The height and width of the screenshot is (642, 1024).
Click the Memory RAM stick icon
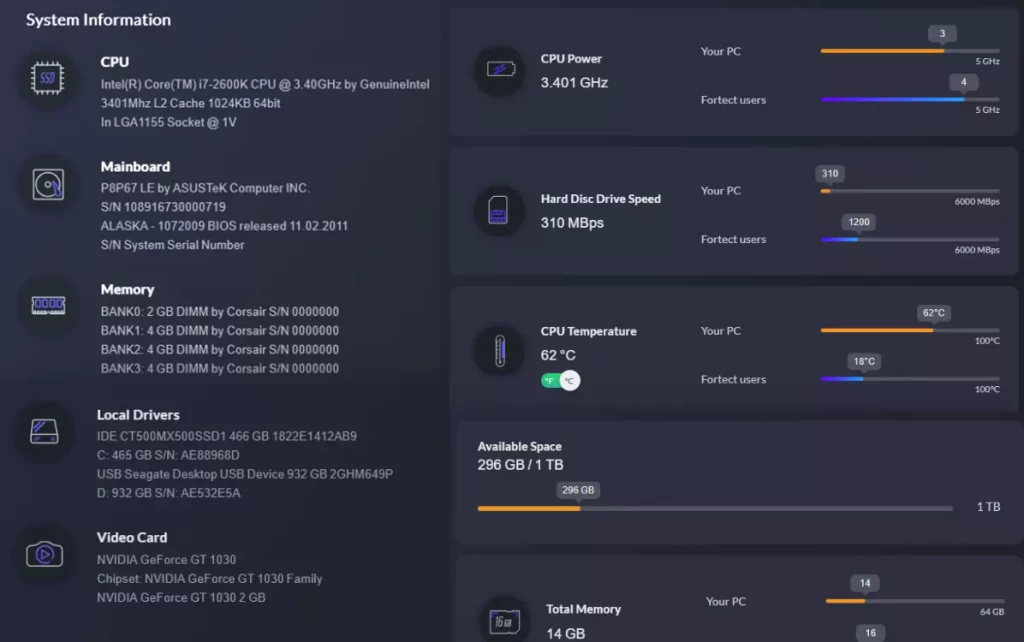click(x=48, y=305)
